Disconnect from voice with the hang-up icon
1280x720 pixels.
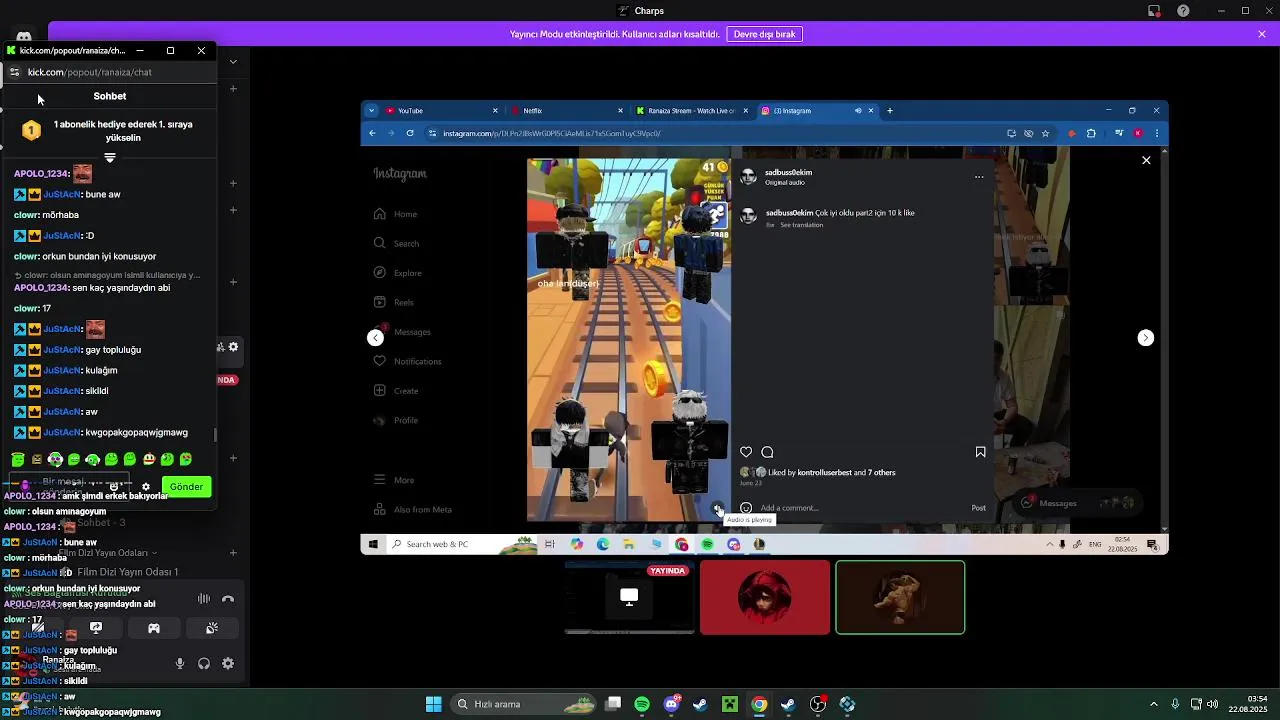pyautogui.click(x=228, y=599)
